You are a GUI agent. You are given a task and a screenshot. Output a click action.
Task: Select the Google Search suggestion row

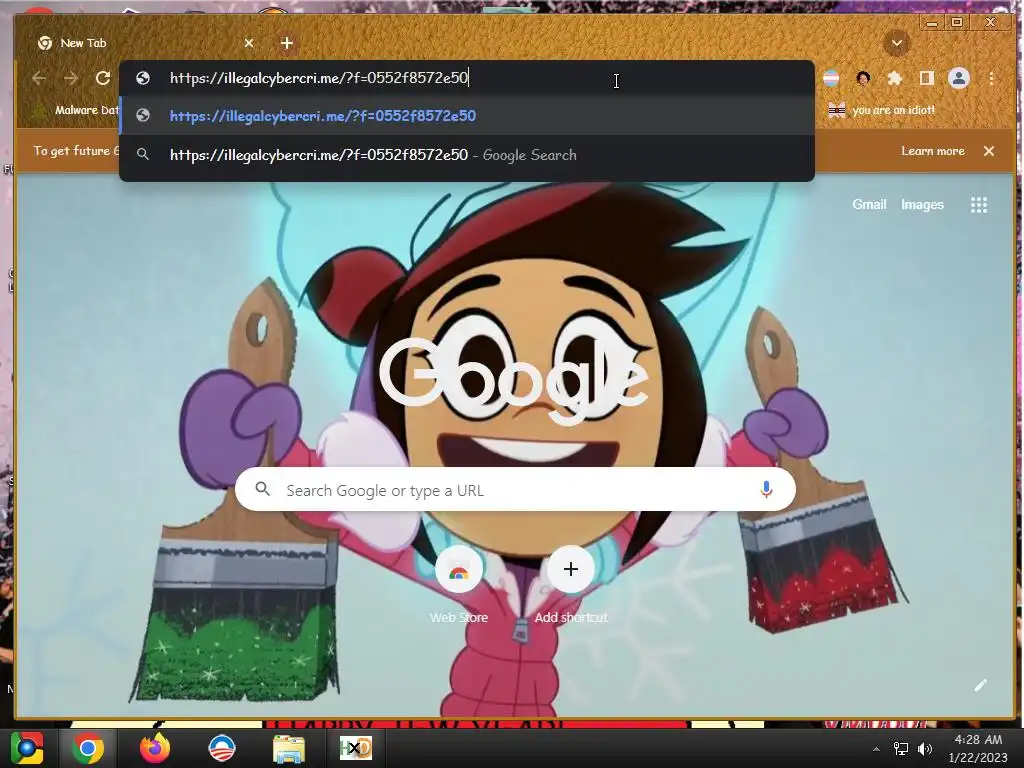[467, 155]
